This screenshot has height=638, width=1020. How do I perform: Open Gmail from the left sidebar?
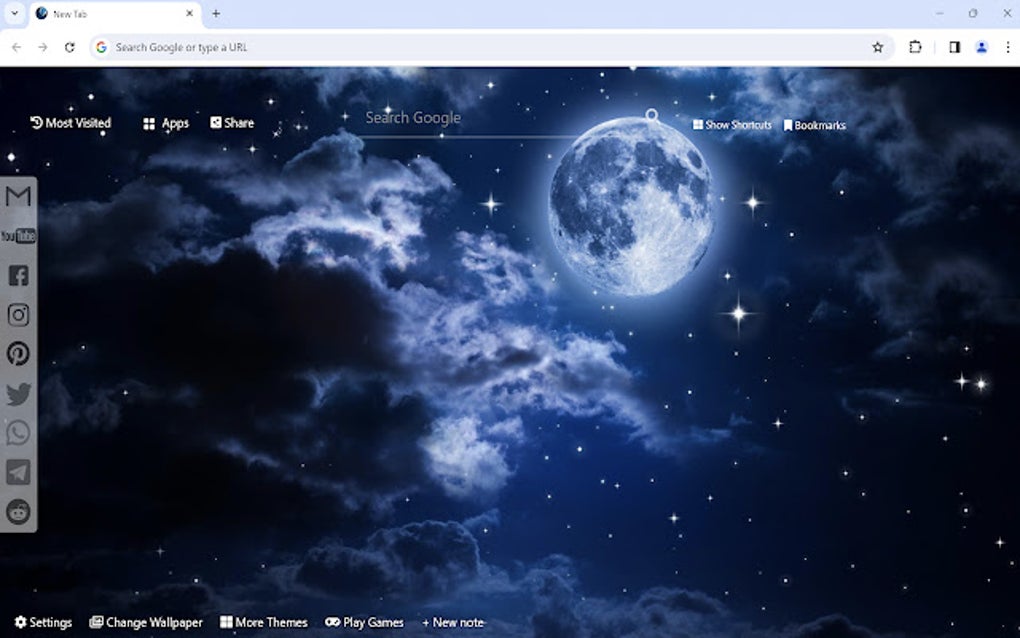pos(17,196)
